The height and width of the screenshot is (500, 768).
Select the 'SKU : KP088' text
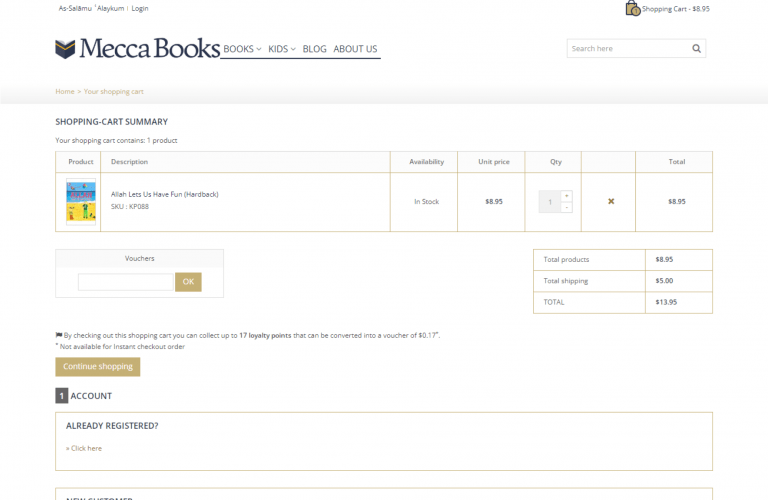click(x=130, y=207)
